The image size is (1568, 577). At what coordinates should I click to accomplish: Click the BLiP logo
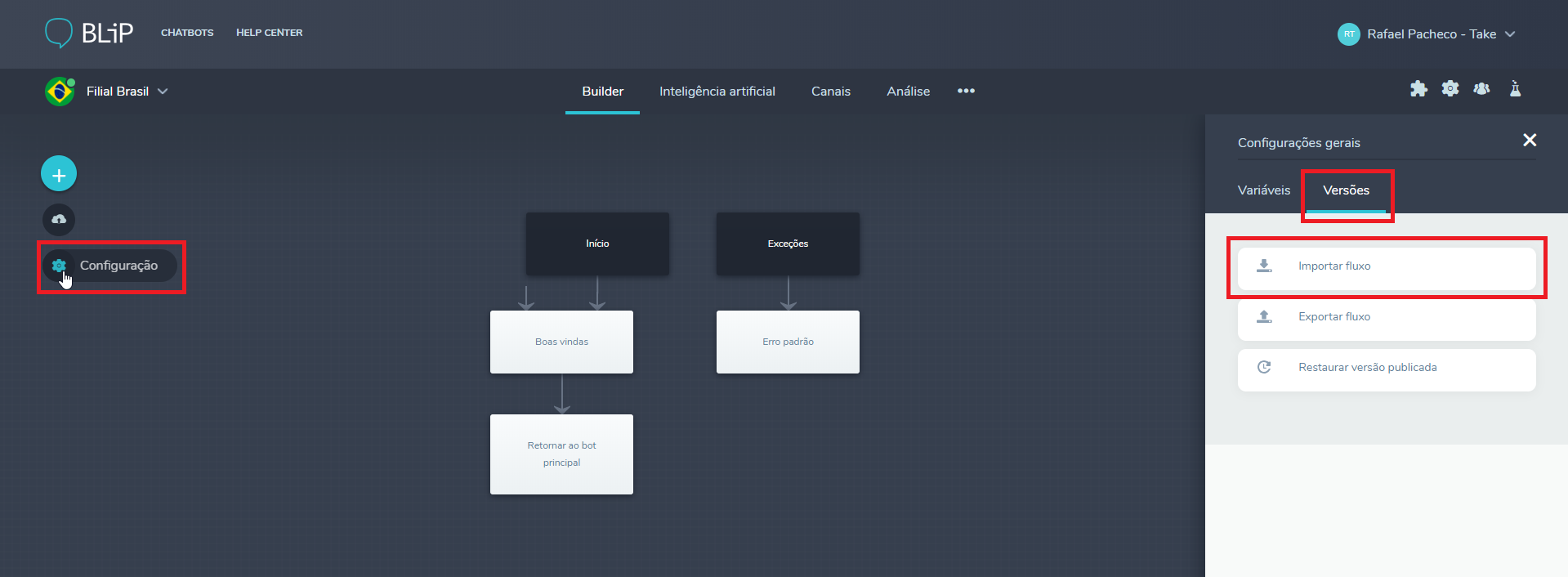coord(89,33)
